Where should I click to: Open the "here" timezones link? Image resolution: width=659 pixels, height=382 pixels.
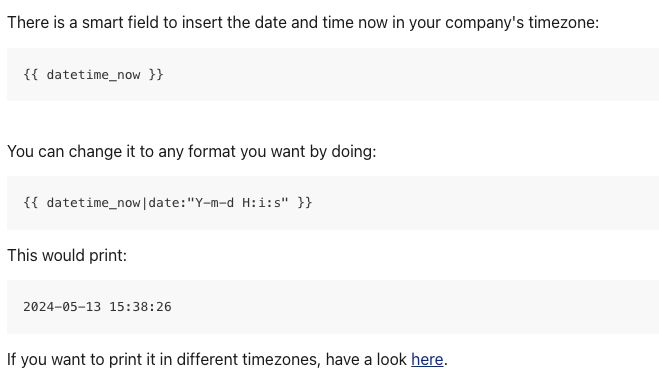[x=427, y=360]
